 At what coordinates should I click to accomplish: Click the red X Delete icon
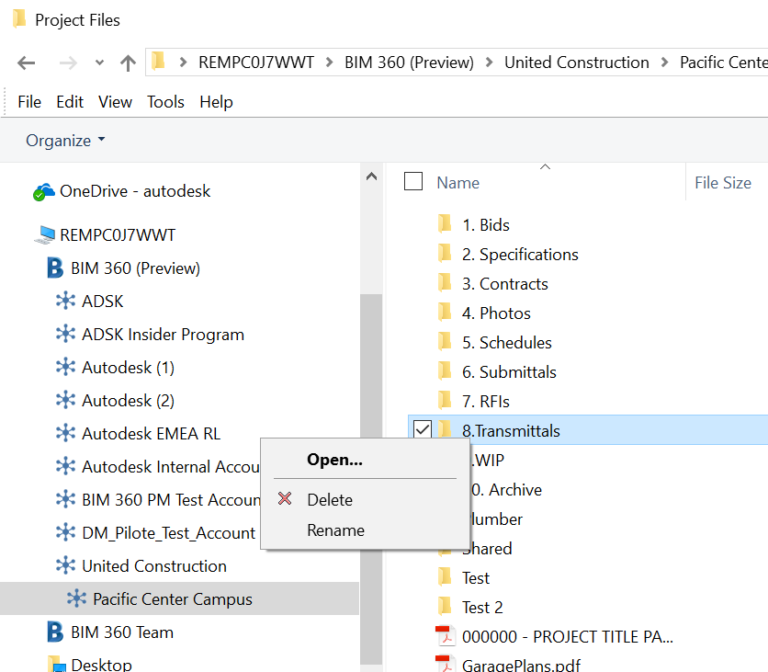(x=285, y=499)
